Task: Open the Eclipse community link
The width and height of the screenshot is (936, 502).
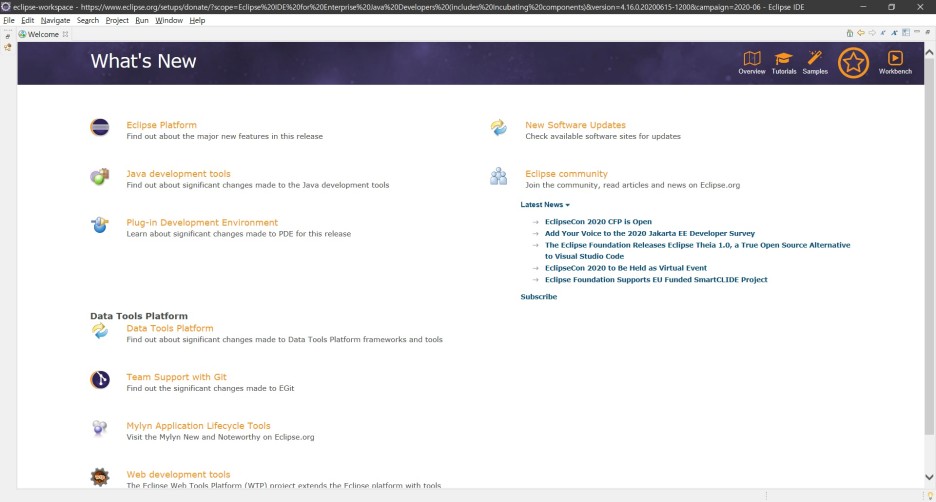Action: click(566, 174)
